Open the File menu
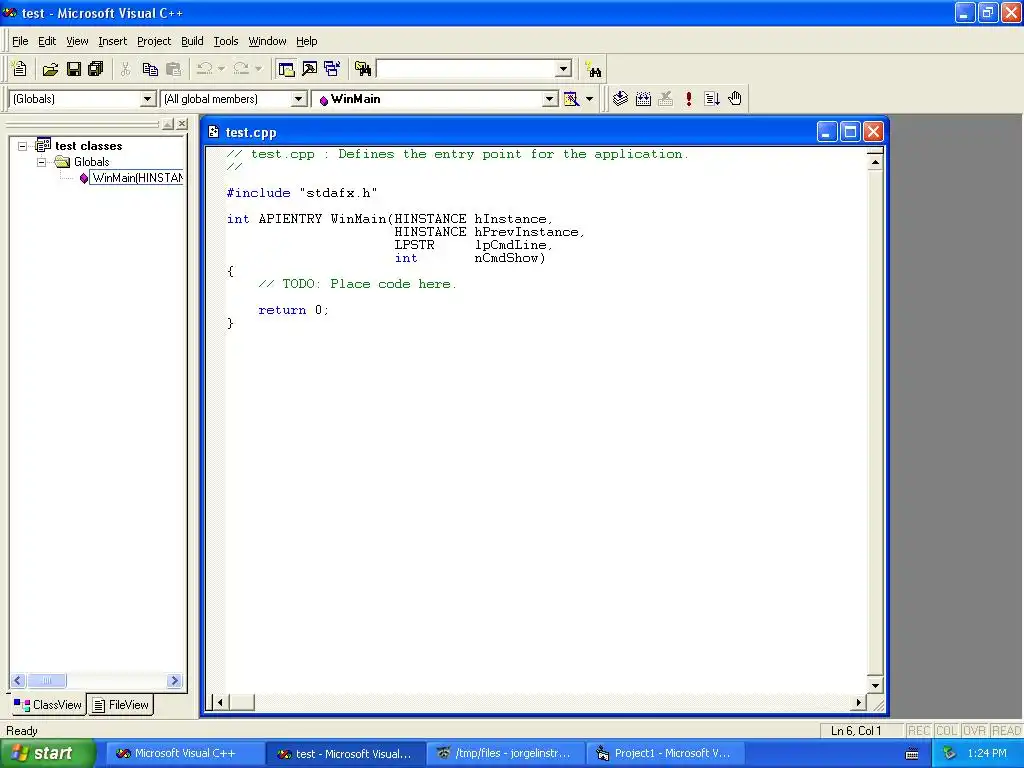The height and width of the screenshot is (768, 1024). (20, 41)
